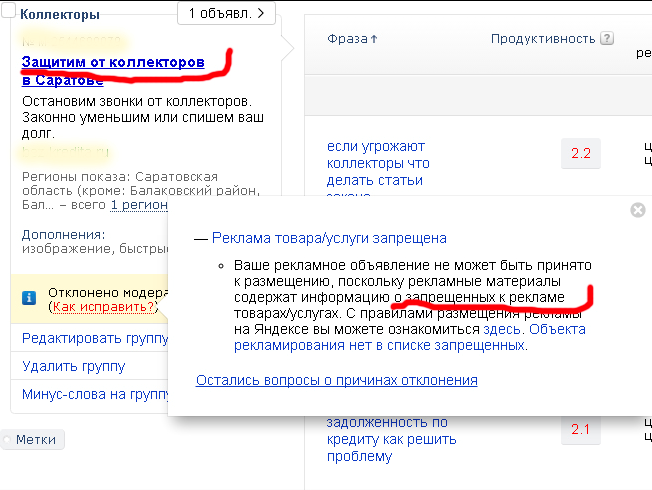This screenshot has width=652, height=490.
Task: Tick the Коллекторы group checkbox
Action: click(8, 10)
